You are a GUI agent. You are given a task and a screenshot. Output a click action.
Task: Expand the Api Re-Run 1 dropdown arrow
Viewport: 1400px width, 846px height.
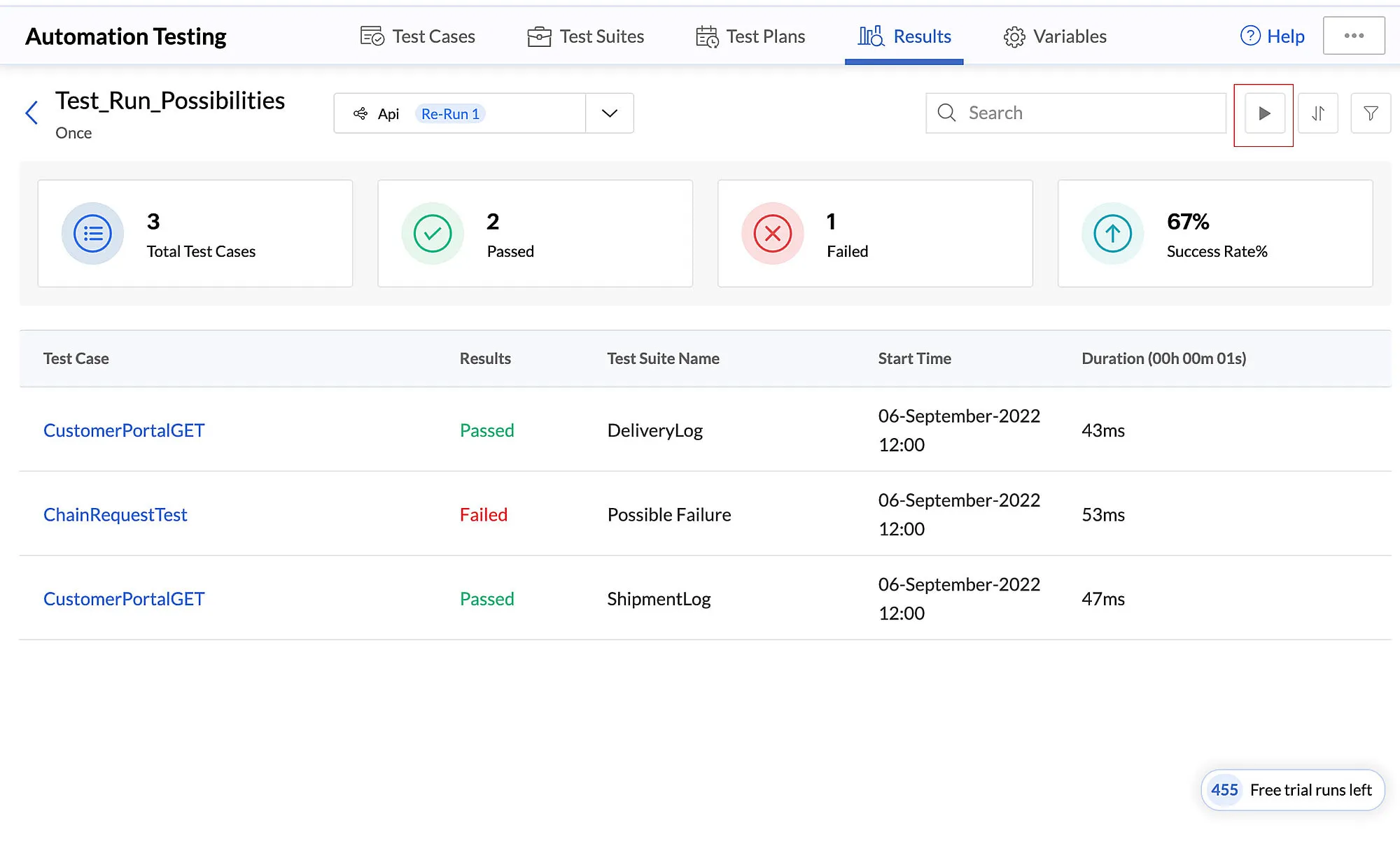tap(610, 113)
